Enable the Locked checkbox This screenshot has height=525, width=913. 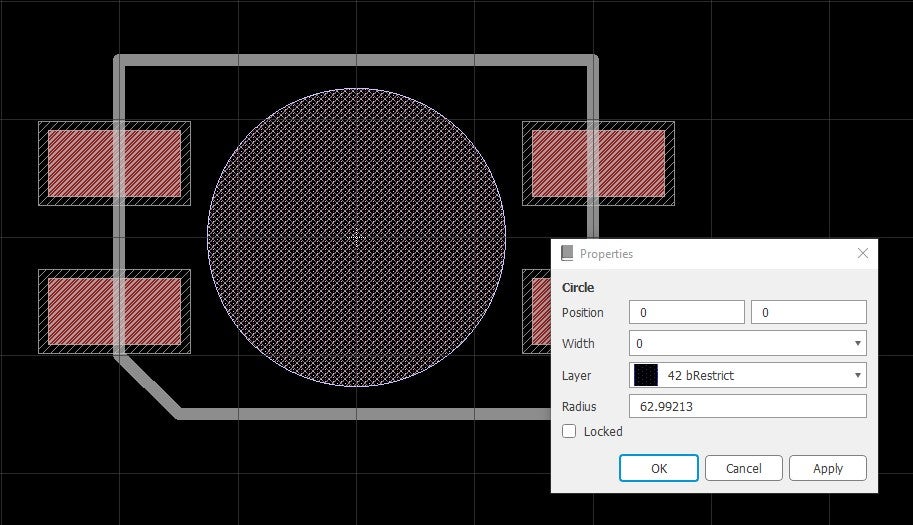[x=569, y=432]
